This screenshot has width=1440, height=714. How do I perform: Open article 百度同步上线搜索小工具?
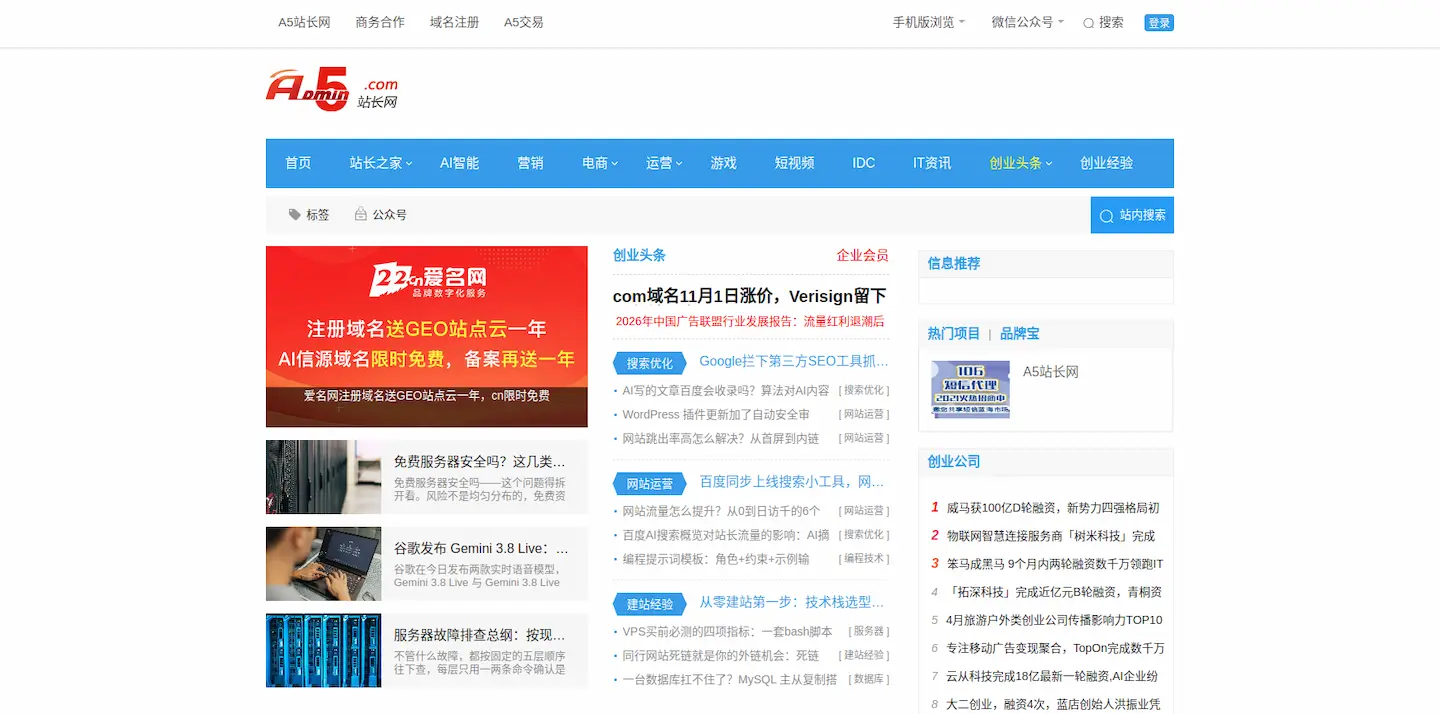click(x=792, y=481)
